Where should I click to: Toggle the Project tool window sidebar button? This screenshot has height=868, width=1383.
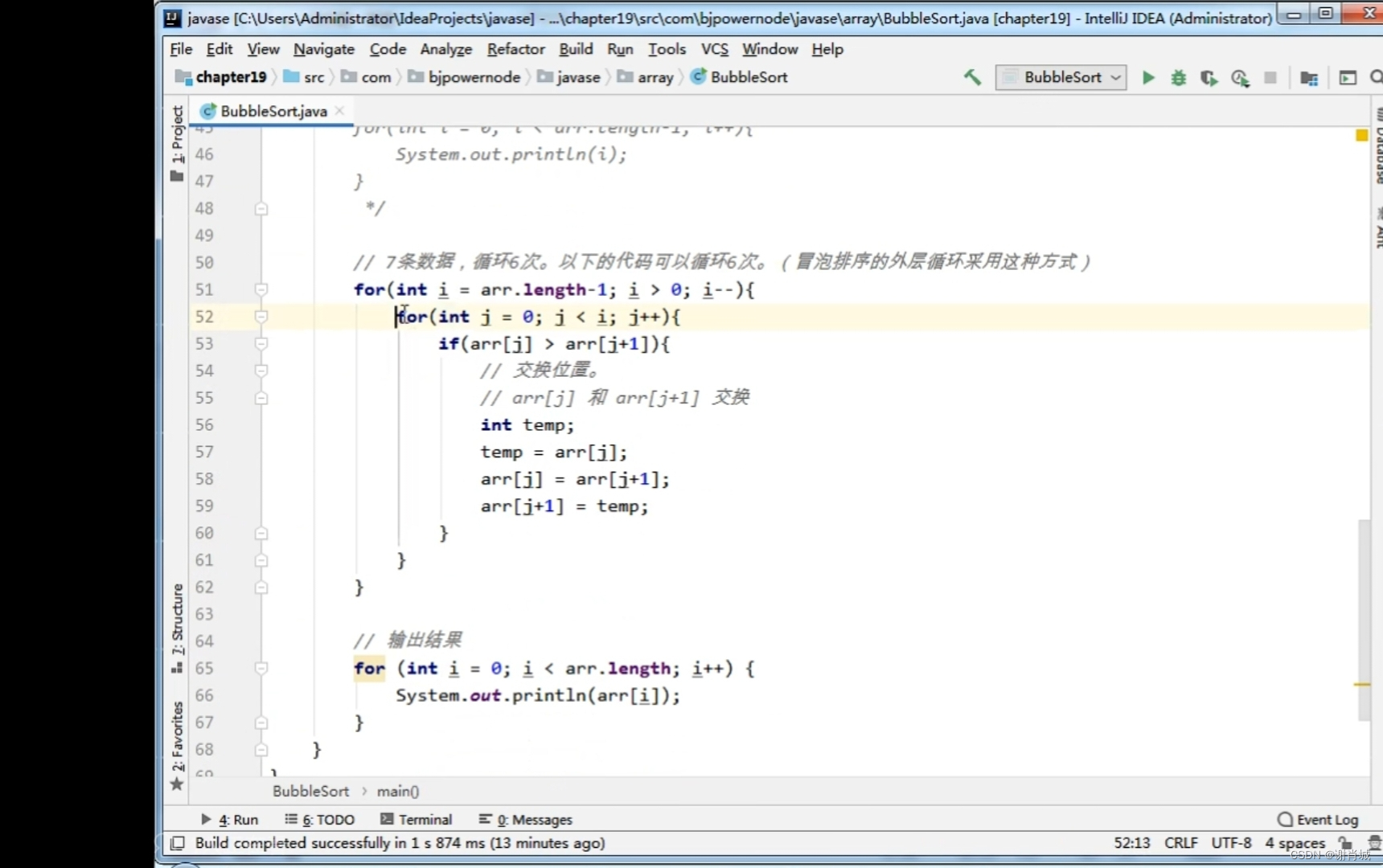(x=177, y=143)
